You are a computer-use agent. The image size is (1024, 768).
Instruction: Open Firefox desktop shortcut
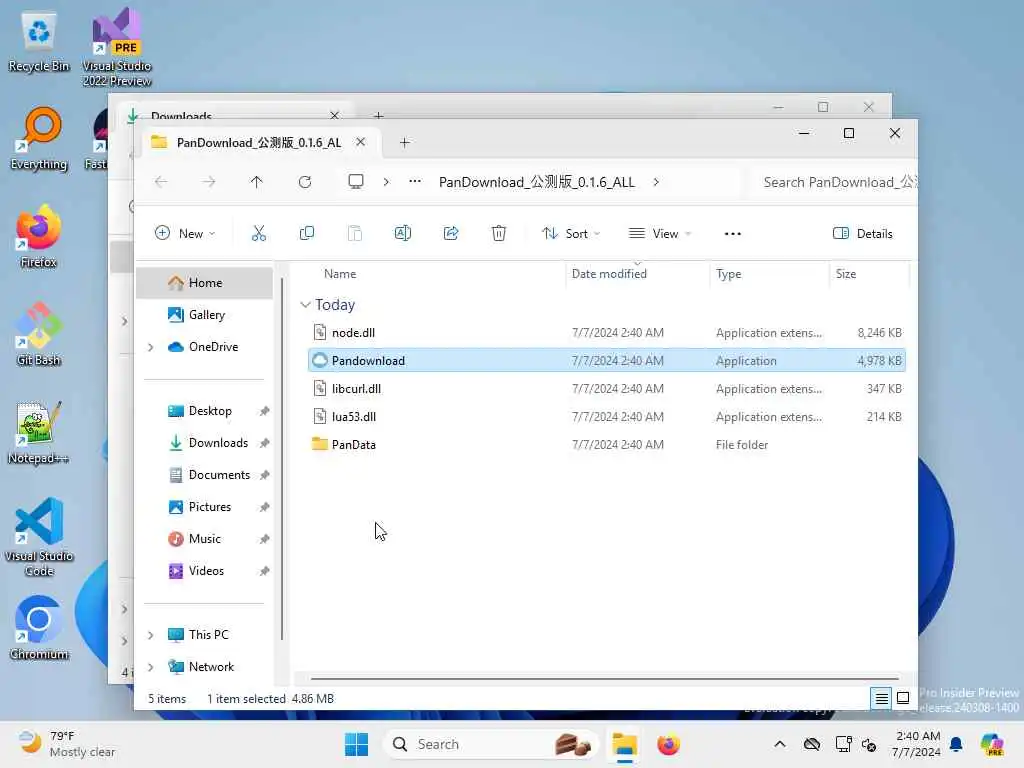[39, 236]
